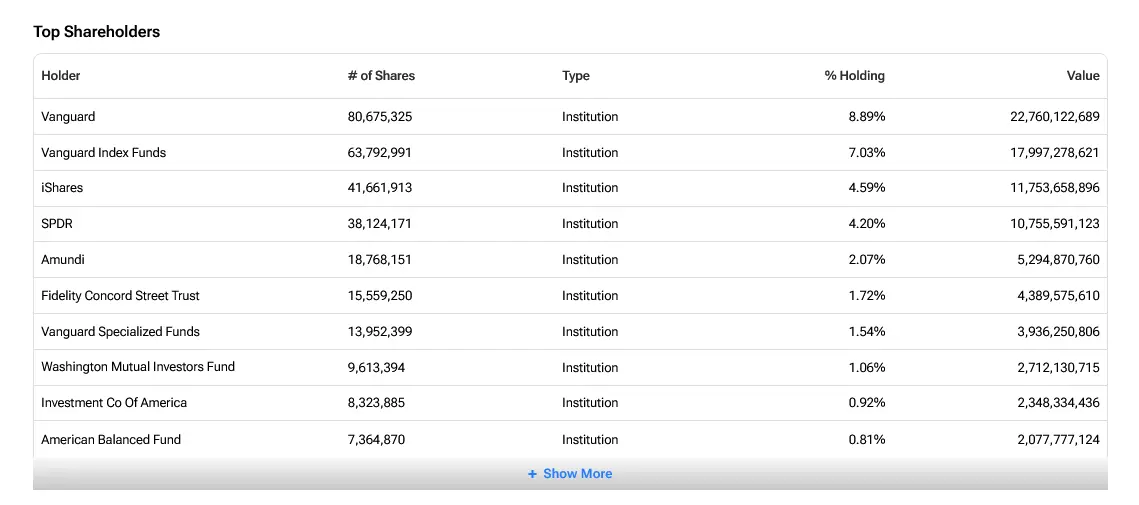Click share count 41,661,913
The width and height of the screenshot is (1139, 505).
click(380, 188)
